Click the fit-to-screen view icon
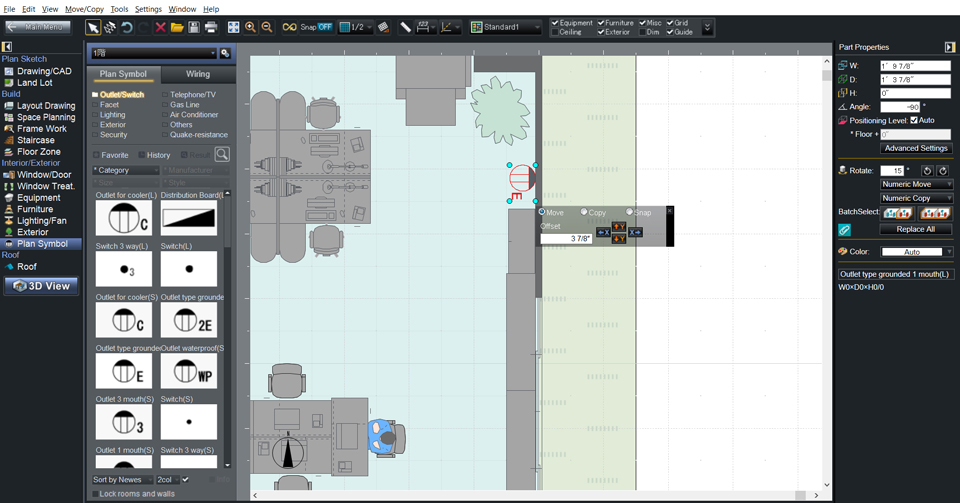This screenshot has height=503, width=960. [x=233, y=27]
